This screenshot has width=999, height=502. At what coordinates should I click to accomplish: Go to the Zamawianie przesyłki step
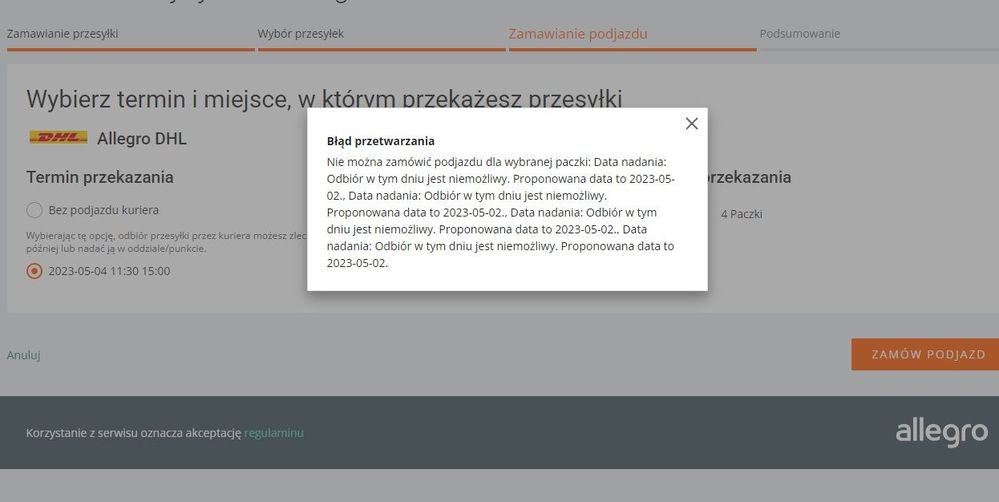click(63, 34)
